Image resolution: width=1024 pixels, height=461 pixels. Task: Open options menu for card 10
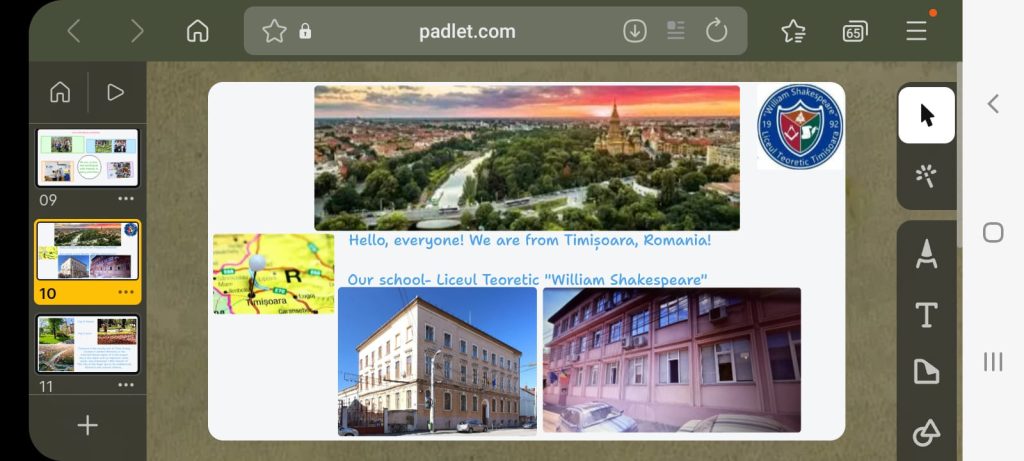pyautogui.click(x=126, y=292)
